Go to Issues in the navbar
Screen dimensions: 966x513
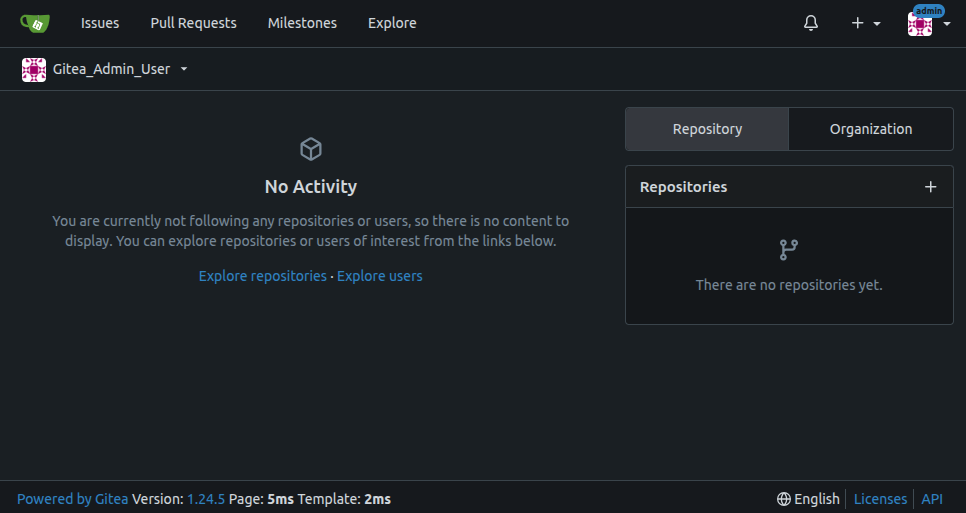pos(100,23)
